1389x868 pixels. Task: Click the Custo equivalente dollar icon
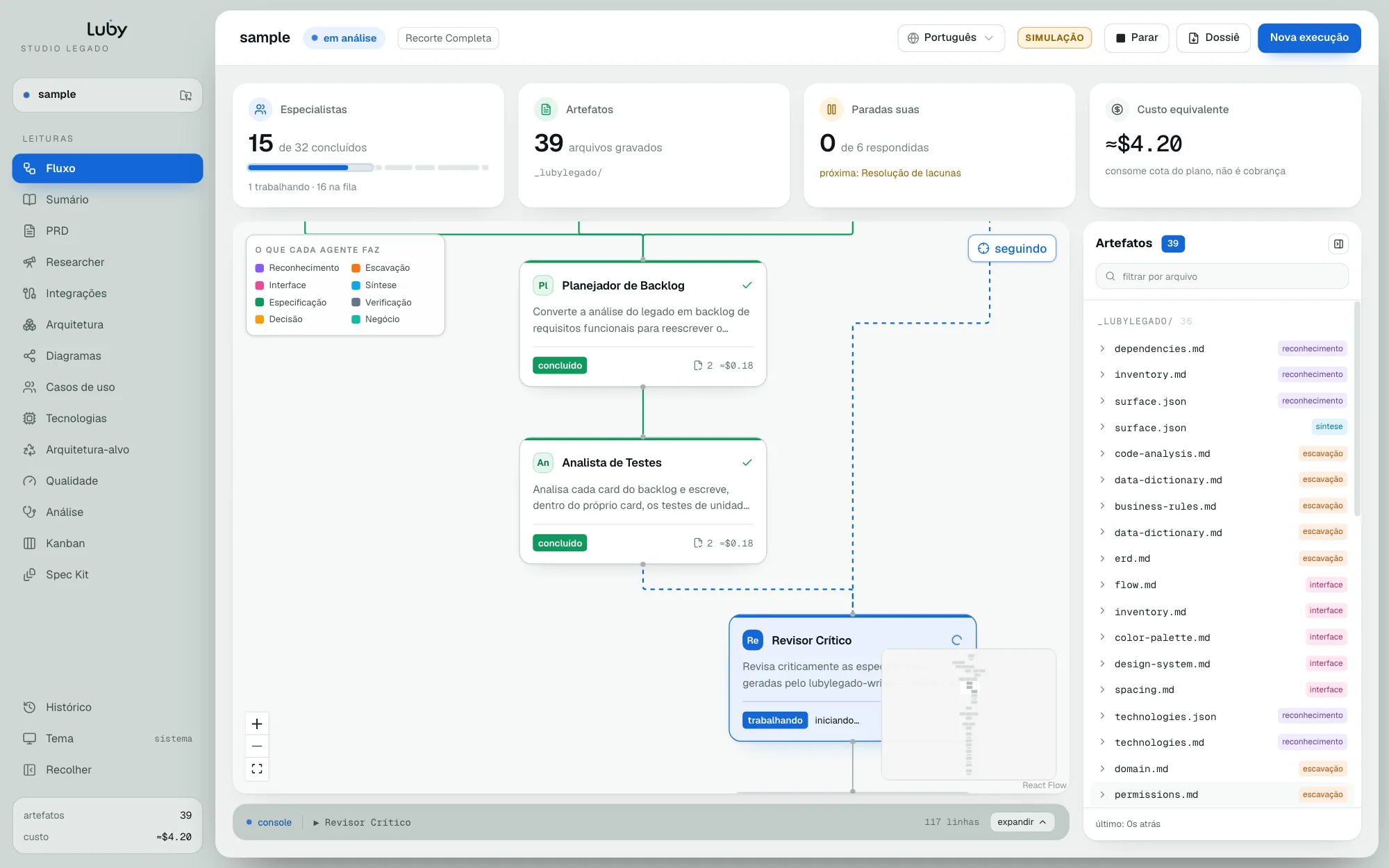[x=1117, y=109]
